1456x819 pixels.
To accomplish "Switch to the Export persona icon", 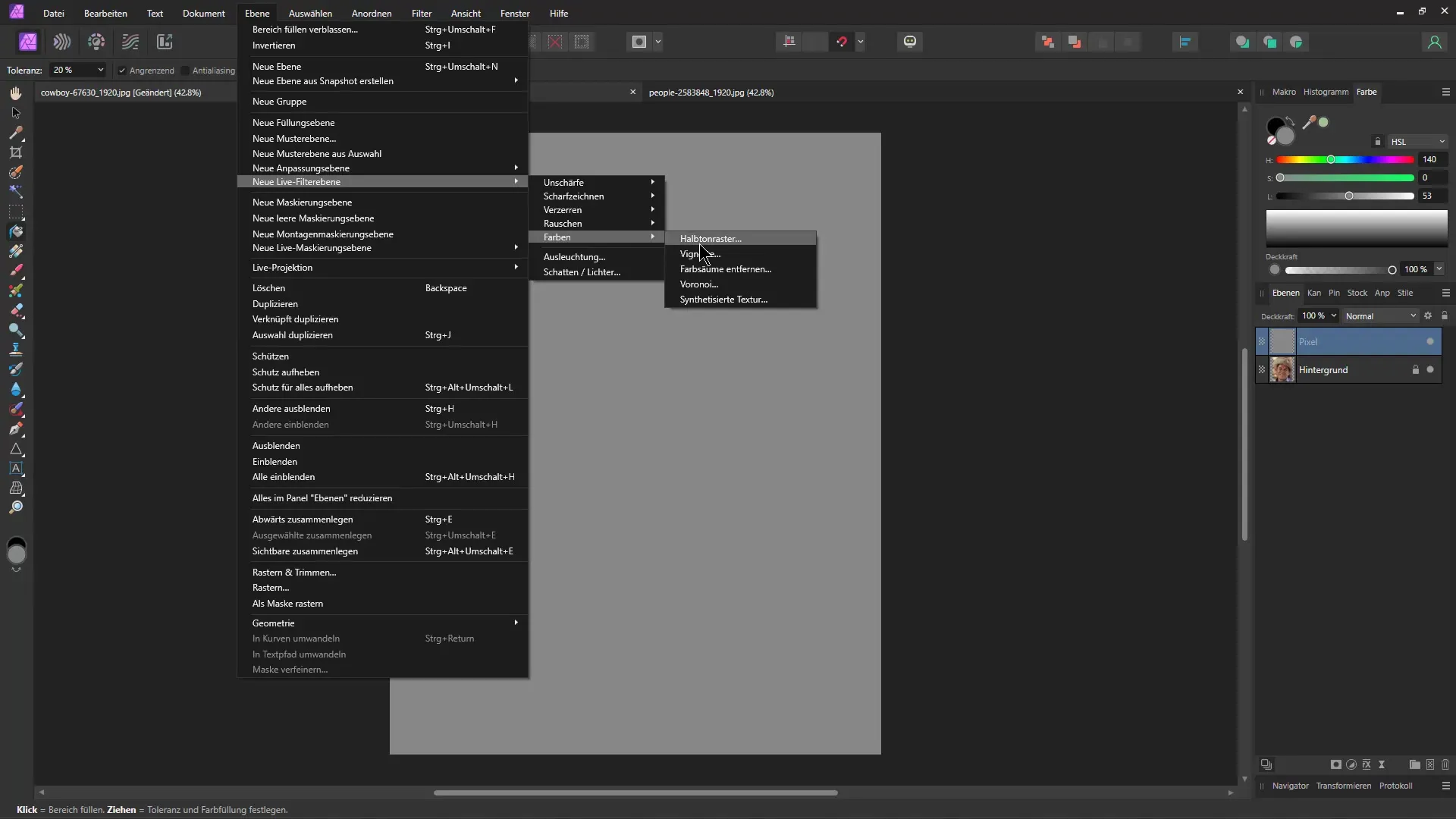I will pyautogui.click(x=165, y=42).
